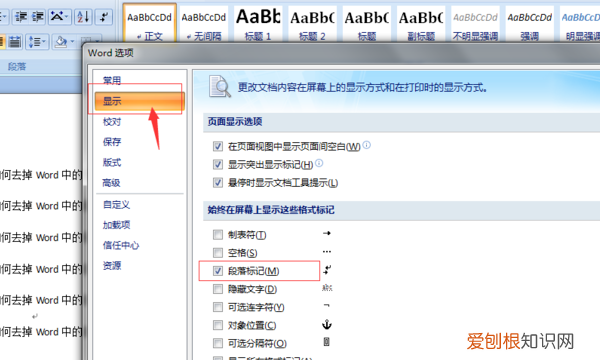Image resolution: width=600 pixels, height=360 pixels.
Task: Uncheck the 段落标记(M) checkbox
Action: (x=218, y=271)
